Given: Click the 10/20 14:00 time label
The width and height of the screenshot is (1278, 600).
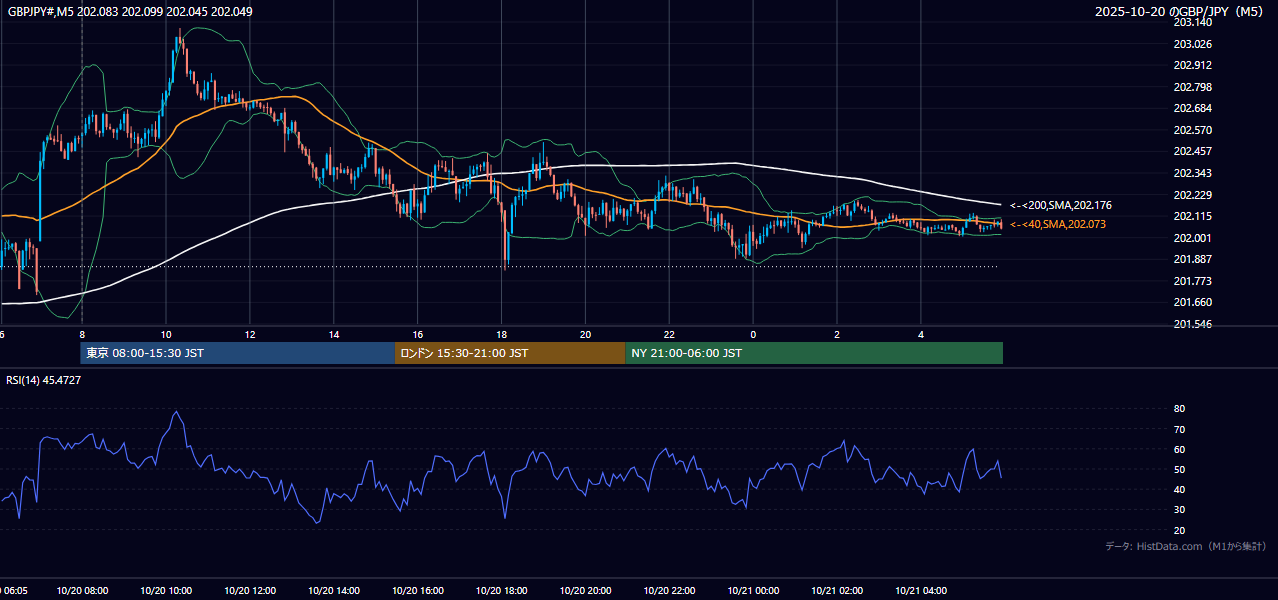Looking at the screenshot, I should [334, 591].
